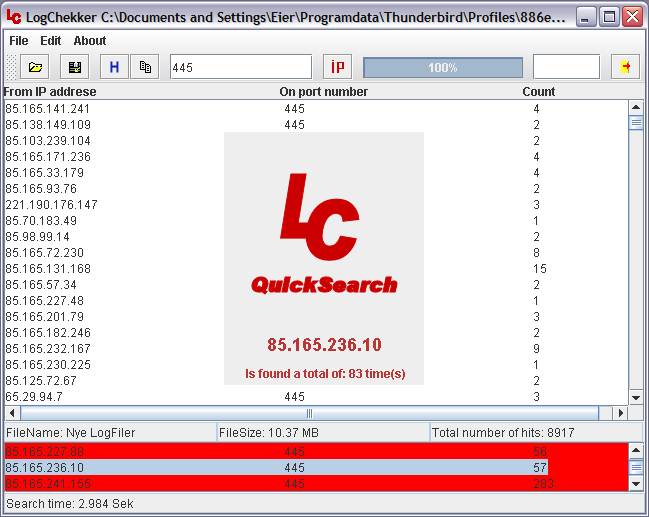This screenshot has width=649, height=517.
Task: Click the toolbar drag handle grip
Action: [x=12, y=67]
